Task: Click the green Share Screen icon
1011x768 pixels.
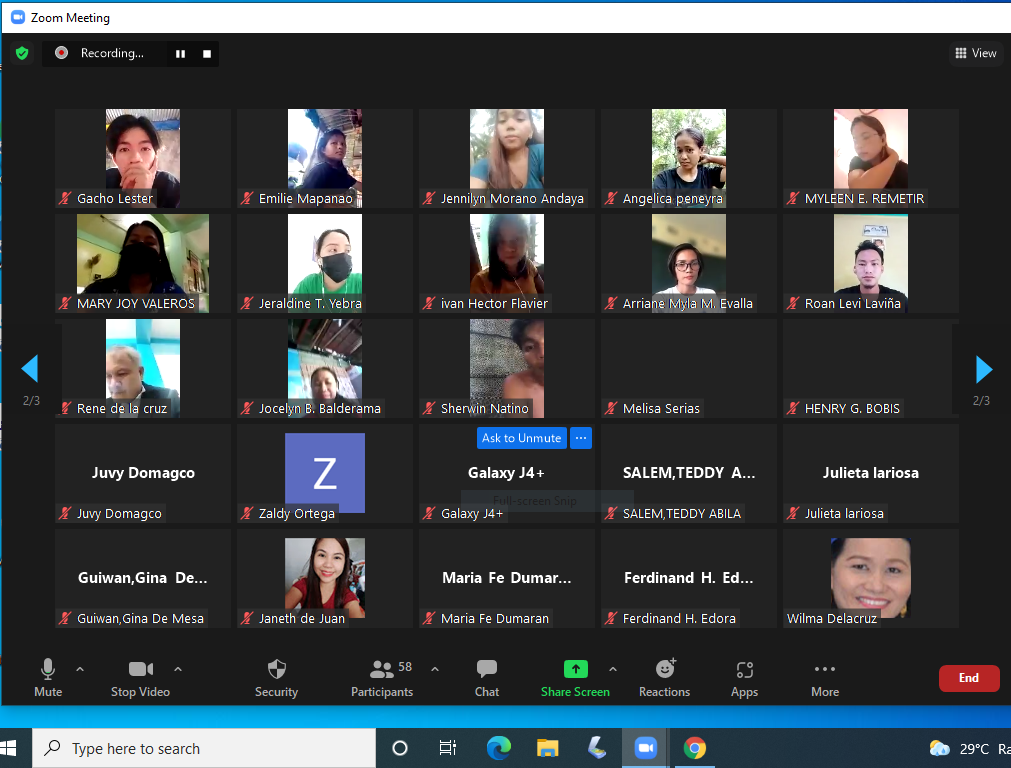Action: 575,670
